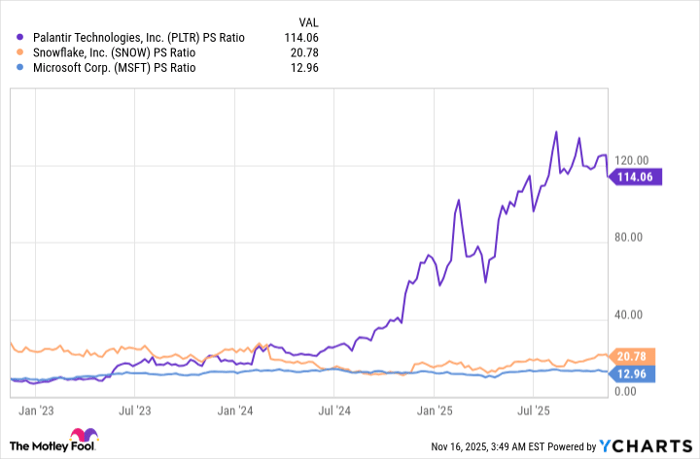Click the Jul '23 x-axis label
This screenshot has width=700, height=459.
135,411
